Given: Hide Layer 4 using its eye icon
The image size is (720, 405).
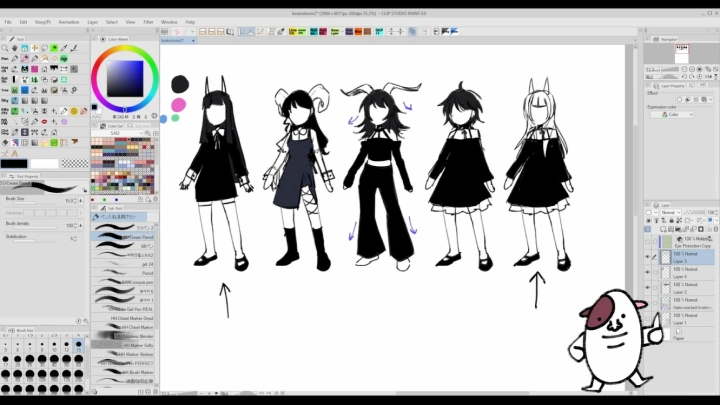Looking at the screenshot, I should (647, 273).
